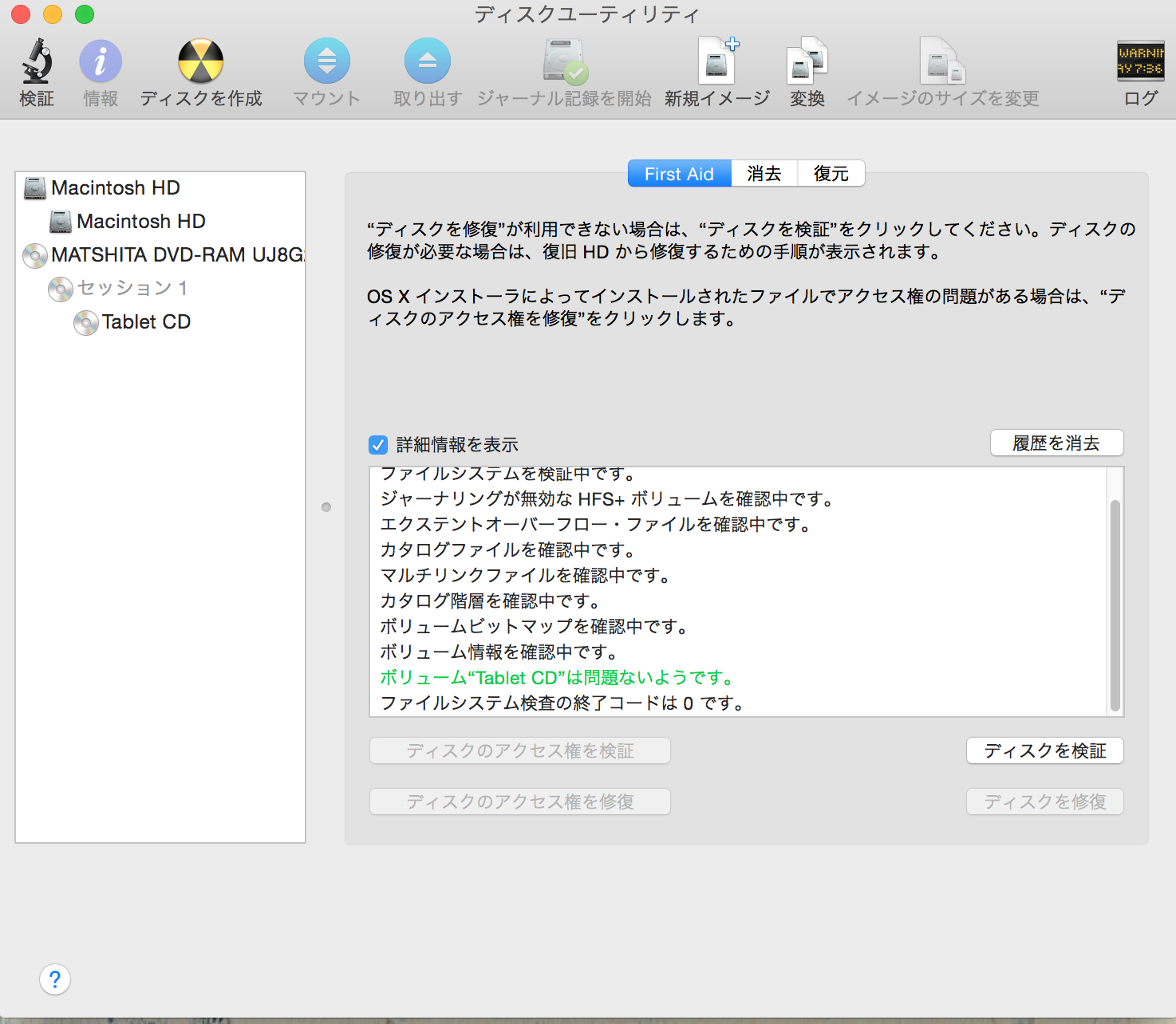This screenshot has width=1176, height=1024.
Task: Click the ディスクを作成 burn icon
Action: coord(200,62)
